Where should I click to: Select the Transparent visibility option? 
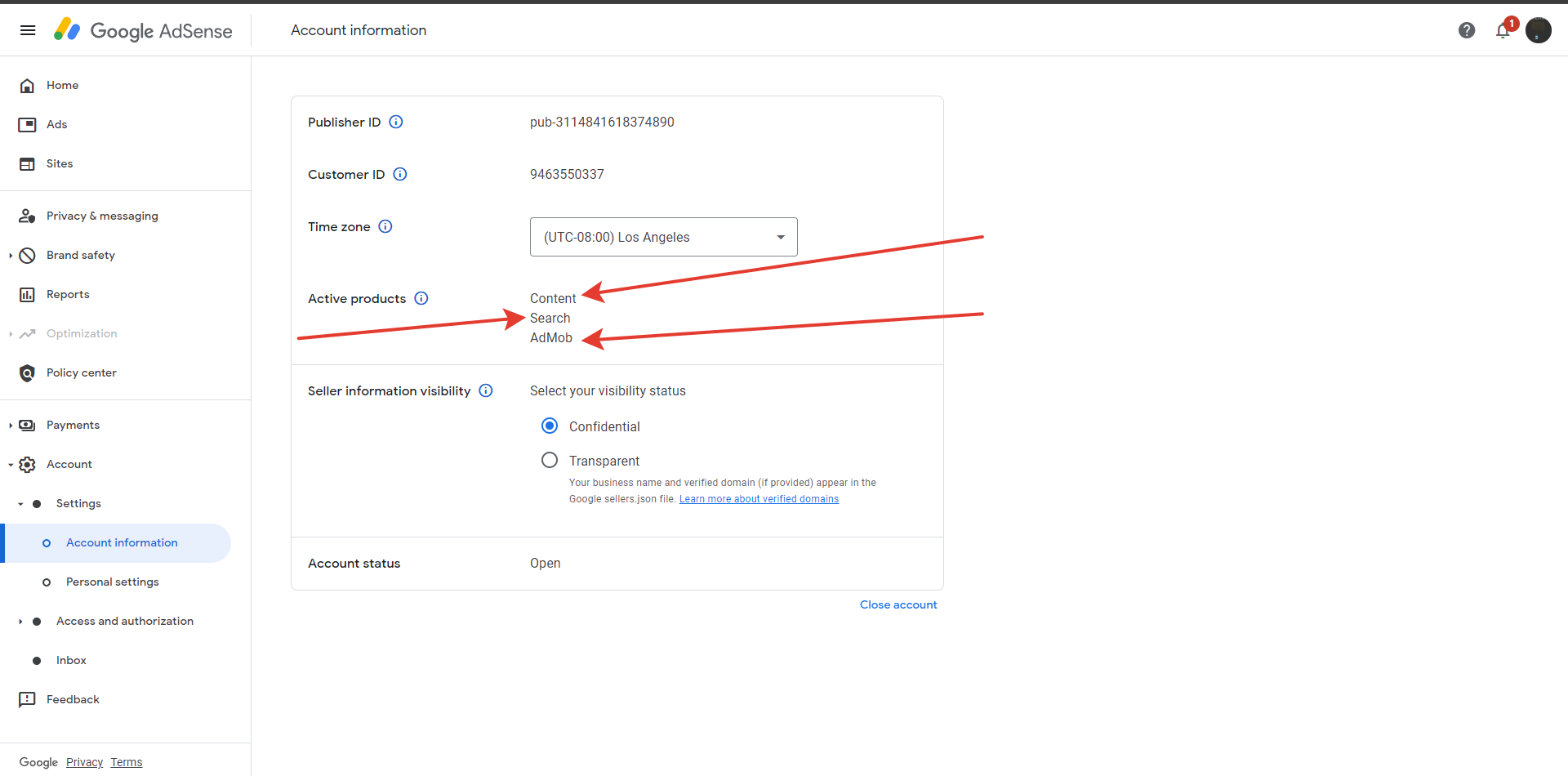(550, 460)
